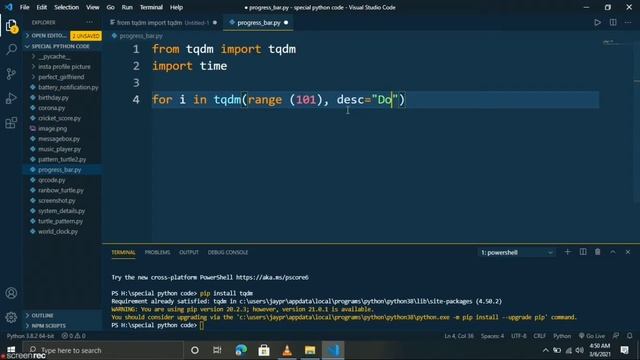640x360 pixels.
Task: Switch to the Untitled-1 editor tab
Action: coord(162,23)
